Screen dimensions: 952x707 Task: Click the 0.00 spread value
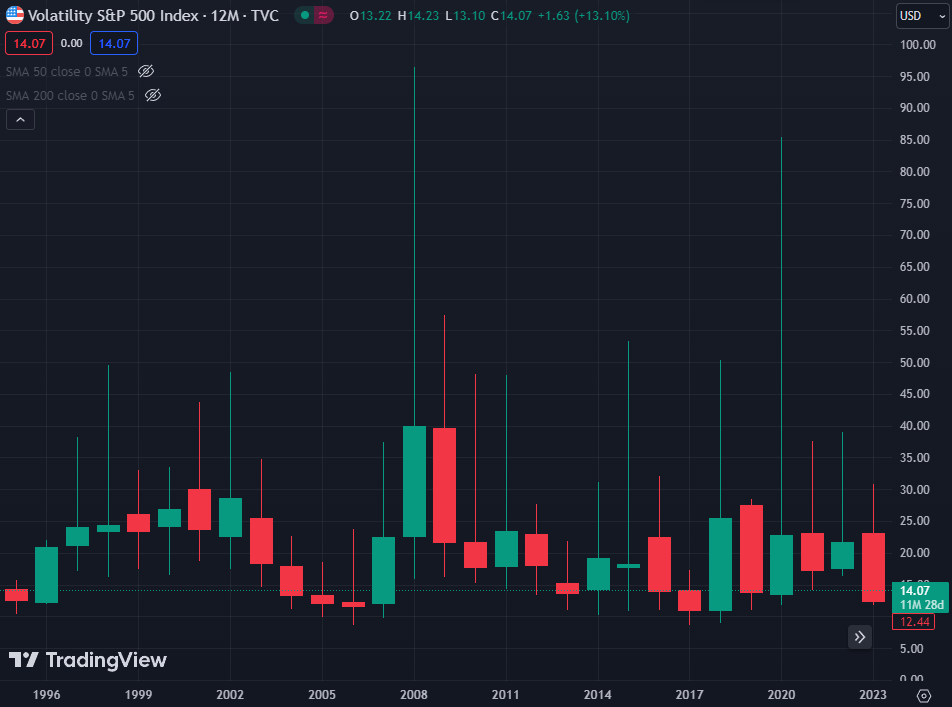[72, 44]
